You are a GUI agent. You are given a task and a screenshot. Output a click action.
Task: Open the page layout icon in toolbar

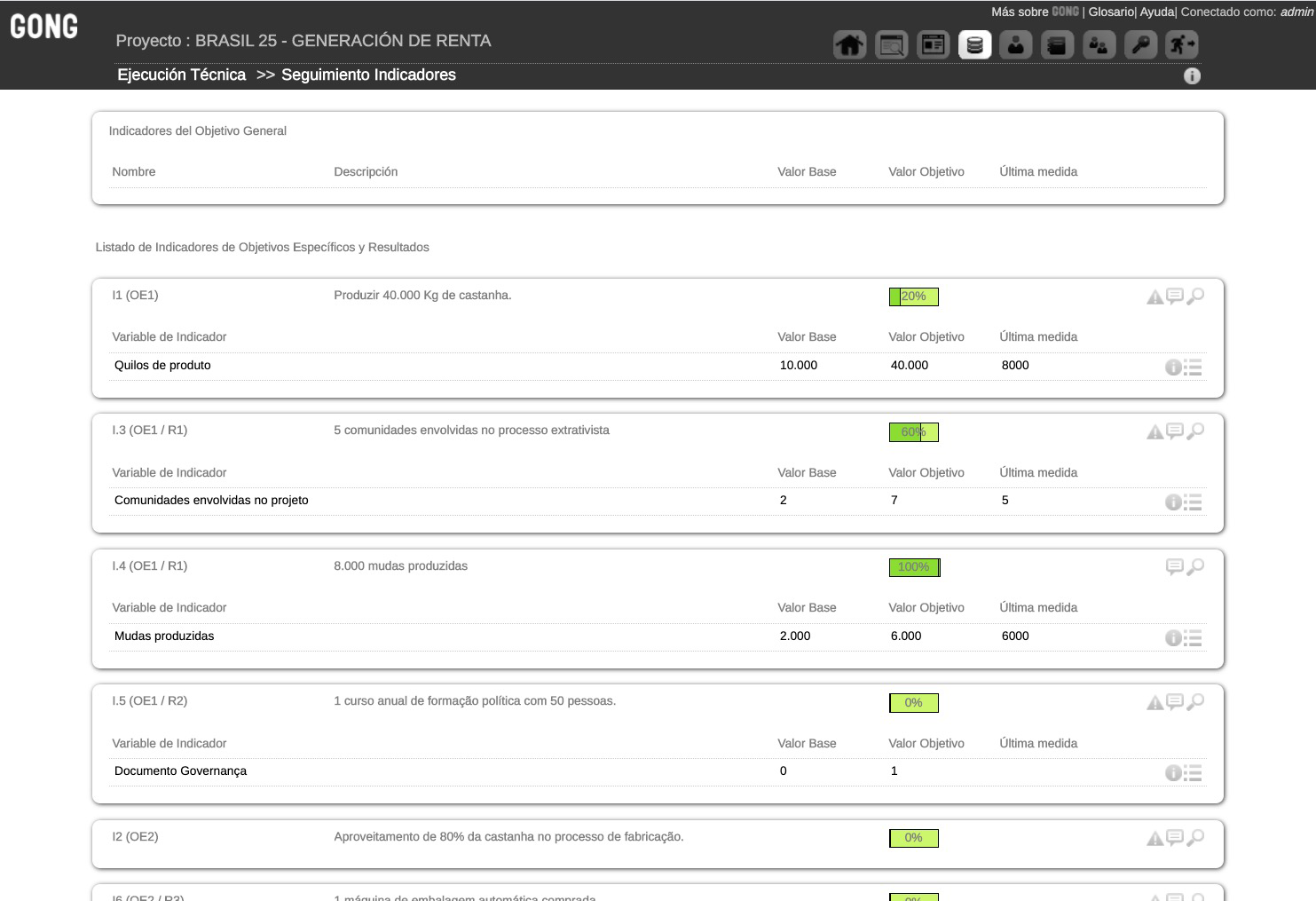933,44
